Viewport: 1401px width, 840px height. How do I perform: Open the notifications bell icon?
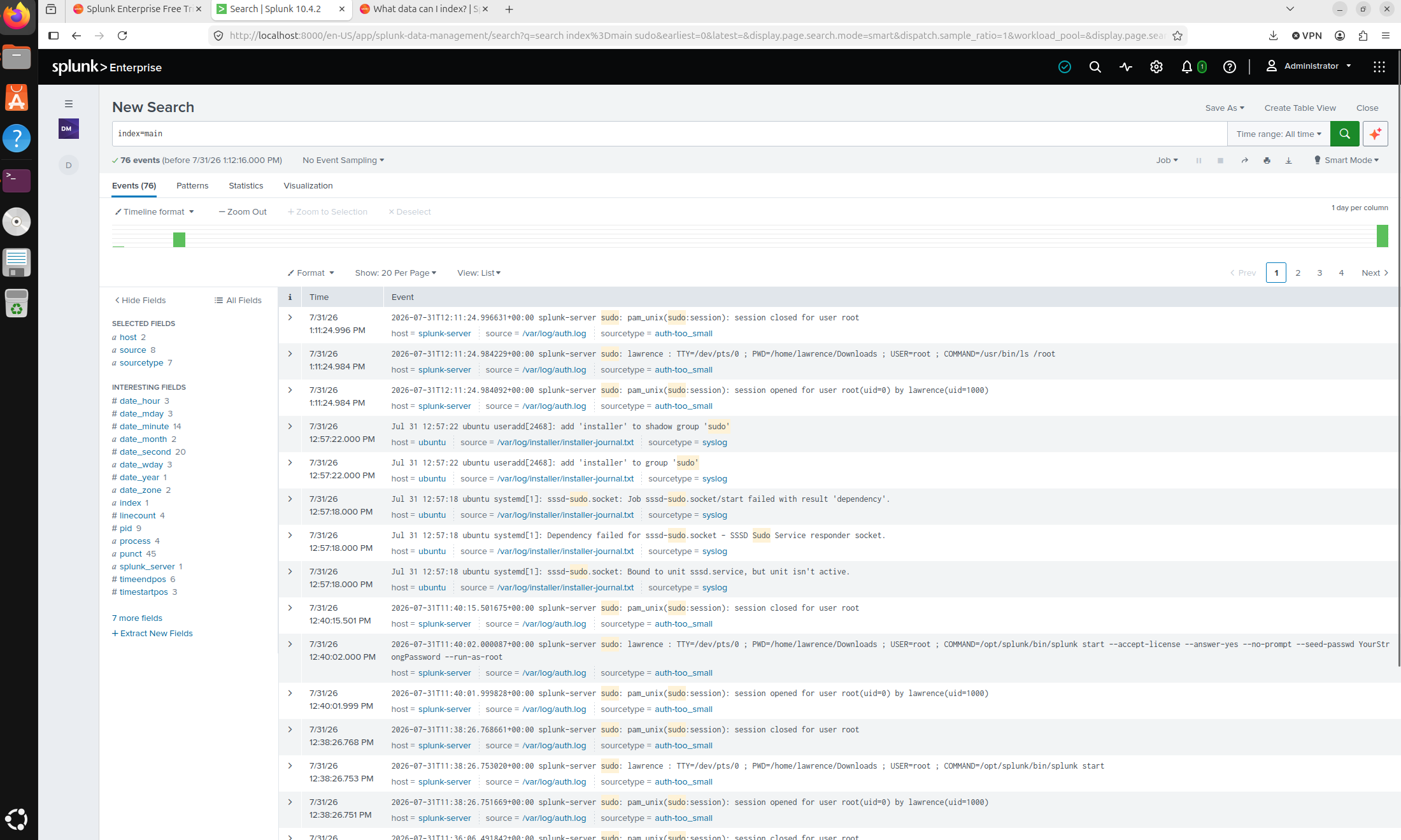click(1187, 67)
